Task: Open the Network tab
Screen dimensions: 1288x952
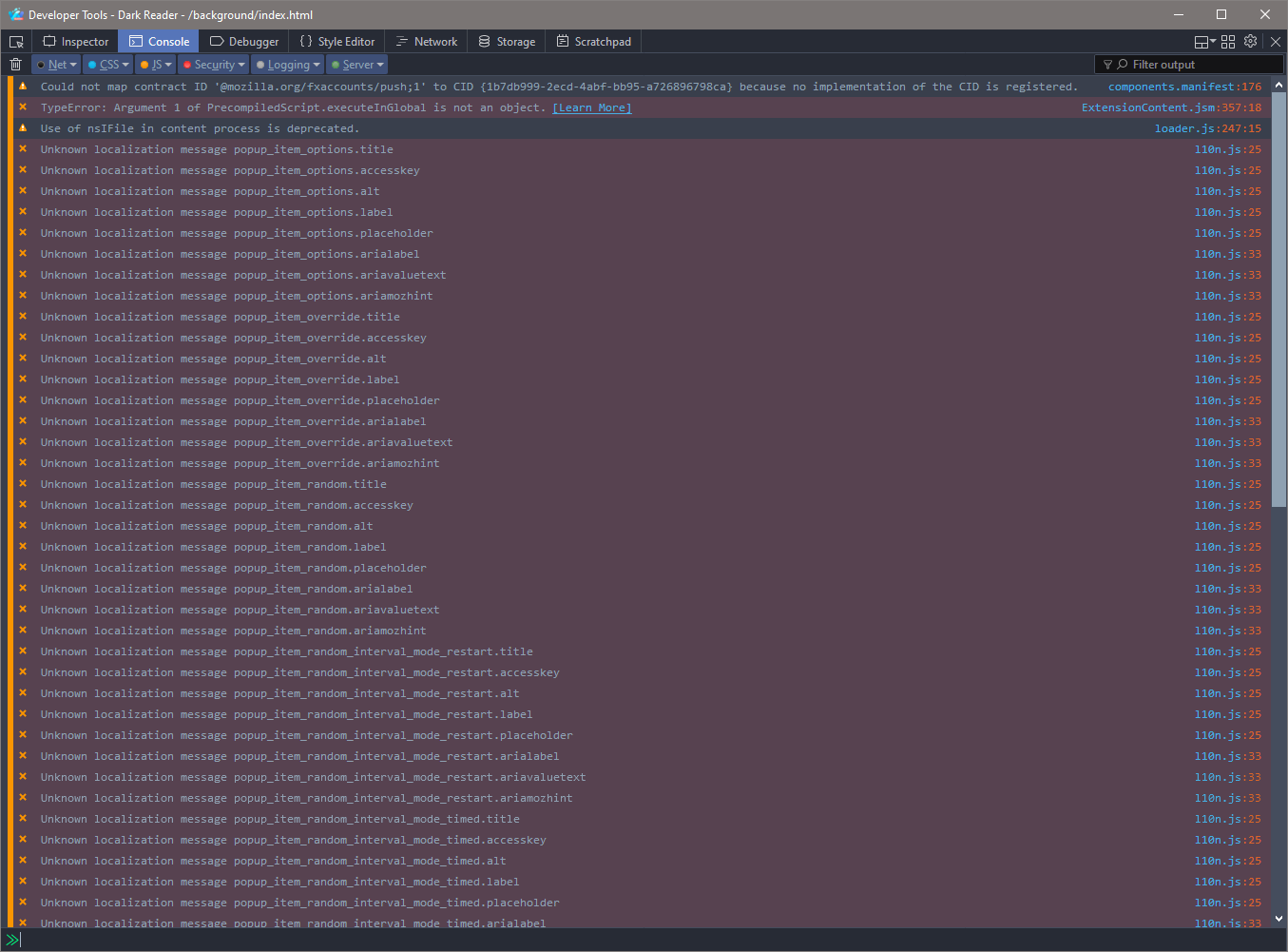Action: (x=427, y=42)
